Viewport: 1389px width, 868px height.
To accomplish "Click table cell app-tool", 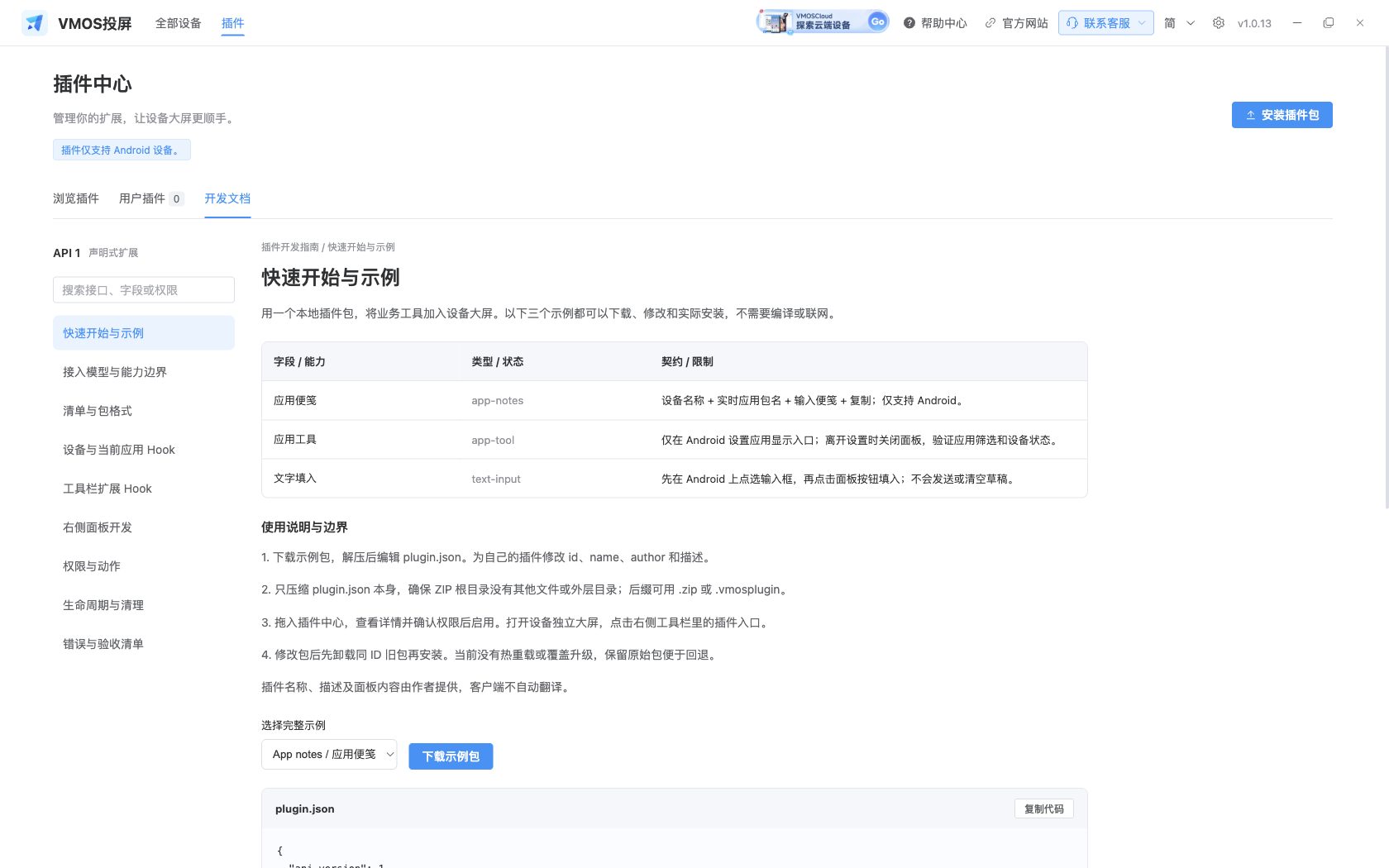I will click(493, 440).
